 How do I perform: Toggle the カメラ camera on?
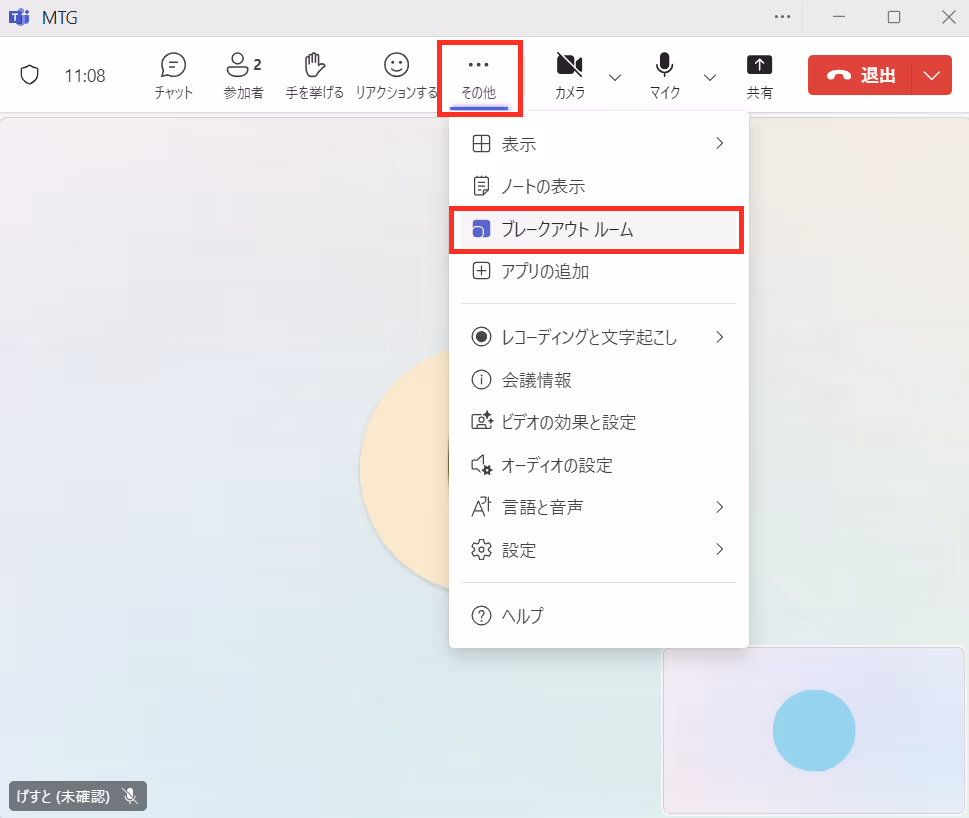click(569, 76)
